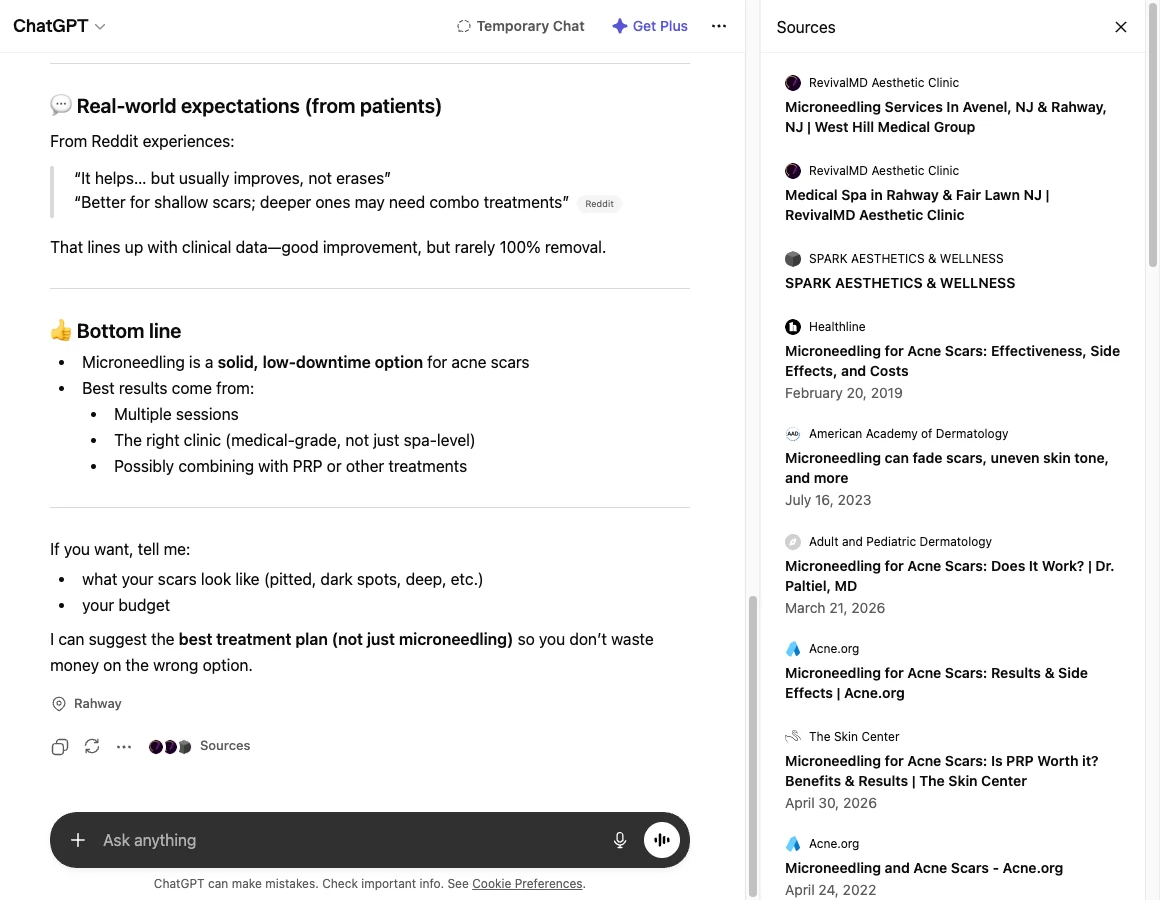Launch voice mode with the waveform button
The image size is (1160, 900).
tap(661, 840)
